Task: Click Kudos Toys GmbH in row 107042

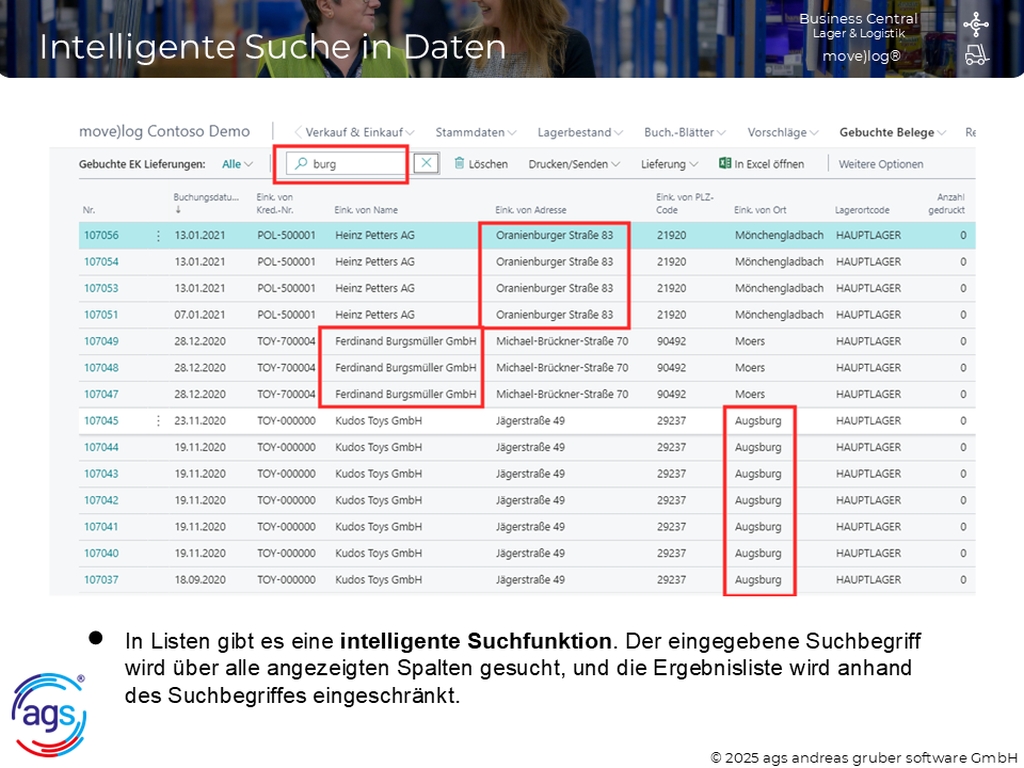Action: [378, 501]
